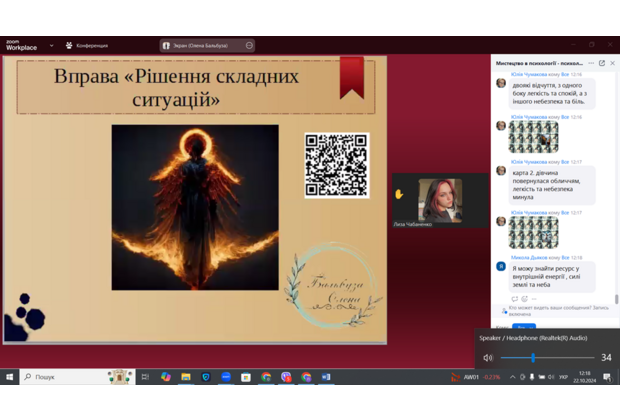Add emoji reaction to last chat message
Screen dimensions: 620x420
point(526,298)
